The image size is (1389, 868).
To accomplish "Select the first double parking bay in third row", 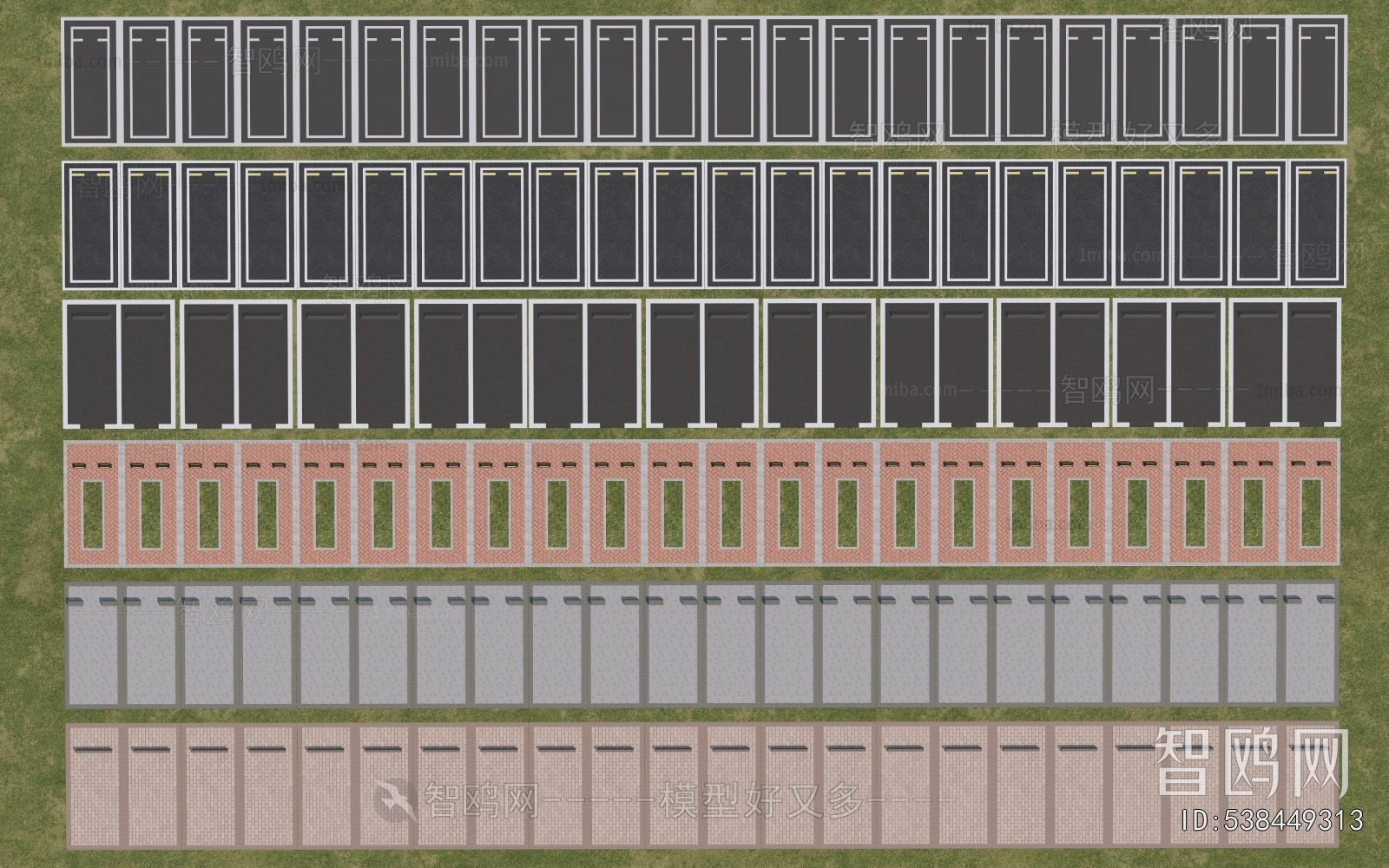I will (x=120, y=365).
